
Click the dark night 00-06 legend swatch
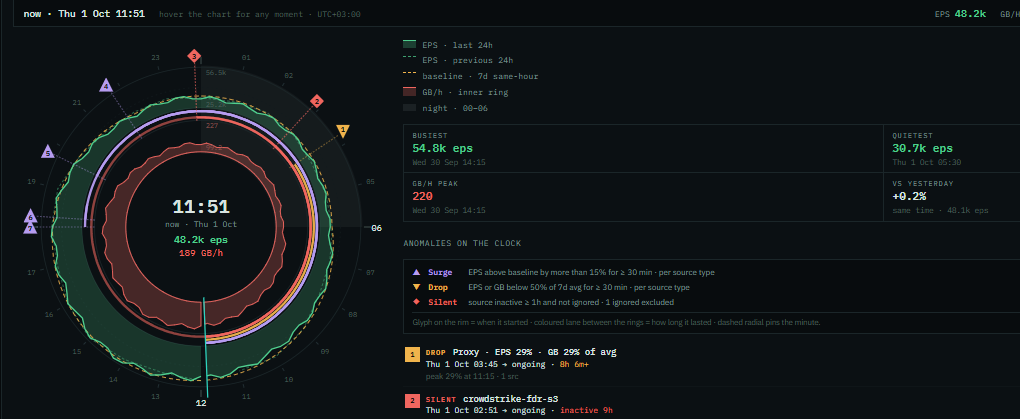(409, 108)
